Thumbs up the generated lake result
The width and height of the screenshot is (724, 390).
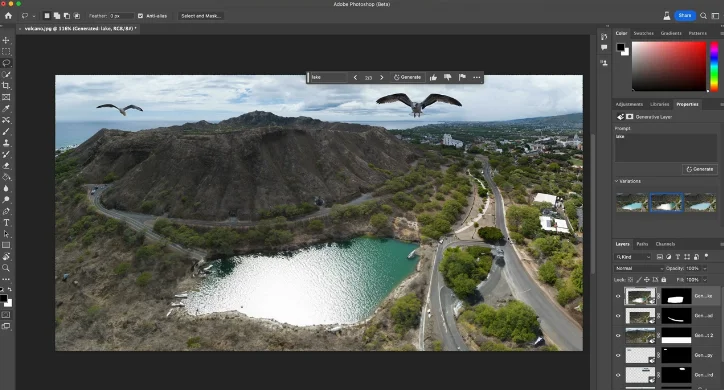click(x=433, y=78)
